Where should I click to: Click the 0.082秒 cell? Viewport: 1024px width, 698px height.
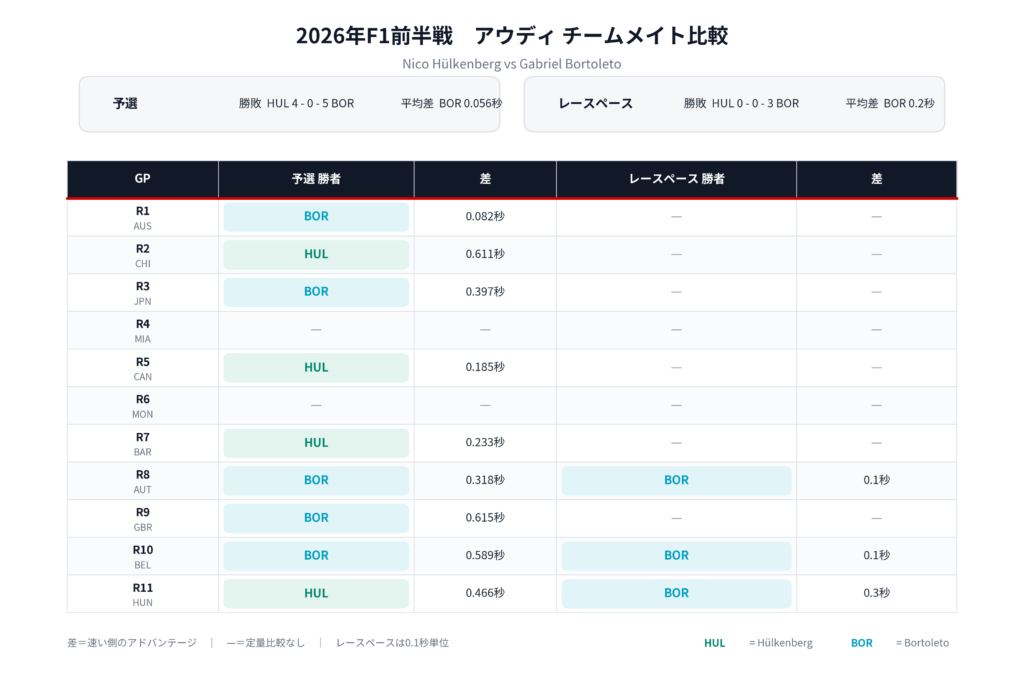point(485,217)
